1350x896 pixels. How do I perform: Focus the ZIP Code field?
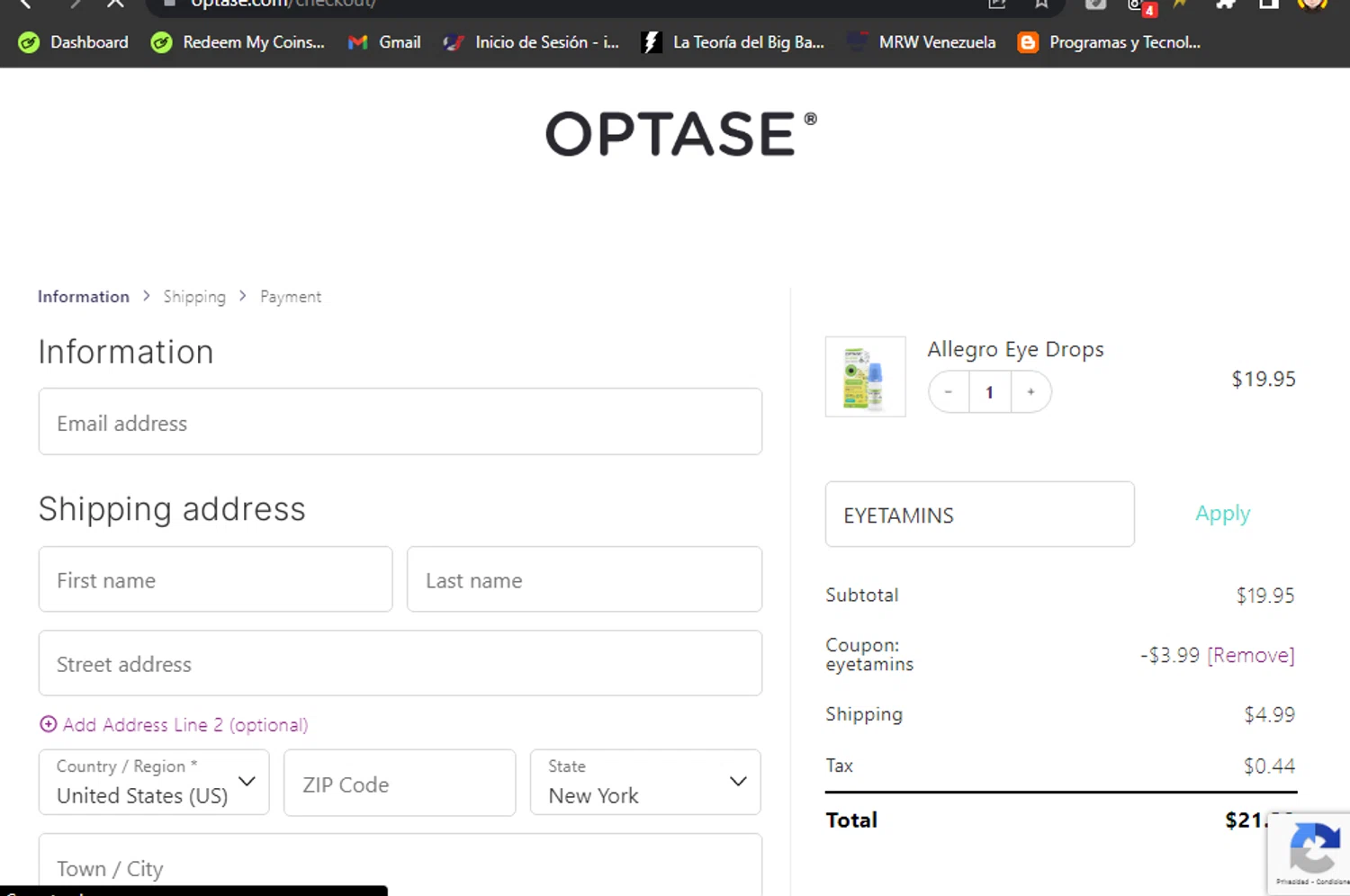pyautogui.click(x=400, y=783)
